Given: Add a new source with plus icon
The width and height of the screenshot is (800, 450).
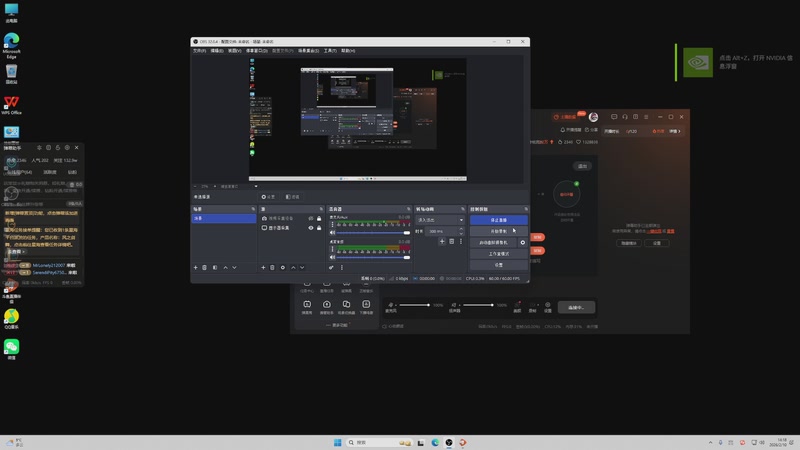Looking at the screenshot, I should point(263,267).
